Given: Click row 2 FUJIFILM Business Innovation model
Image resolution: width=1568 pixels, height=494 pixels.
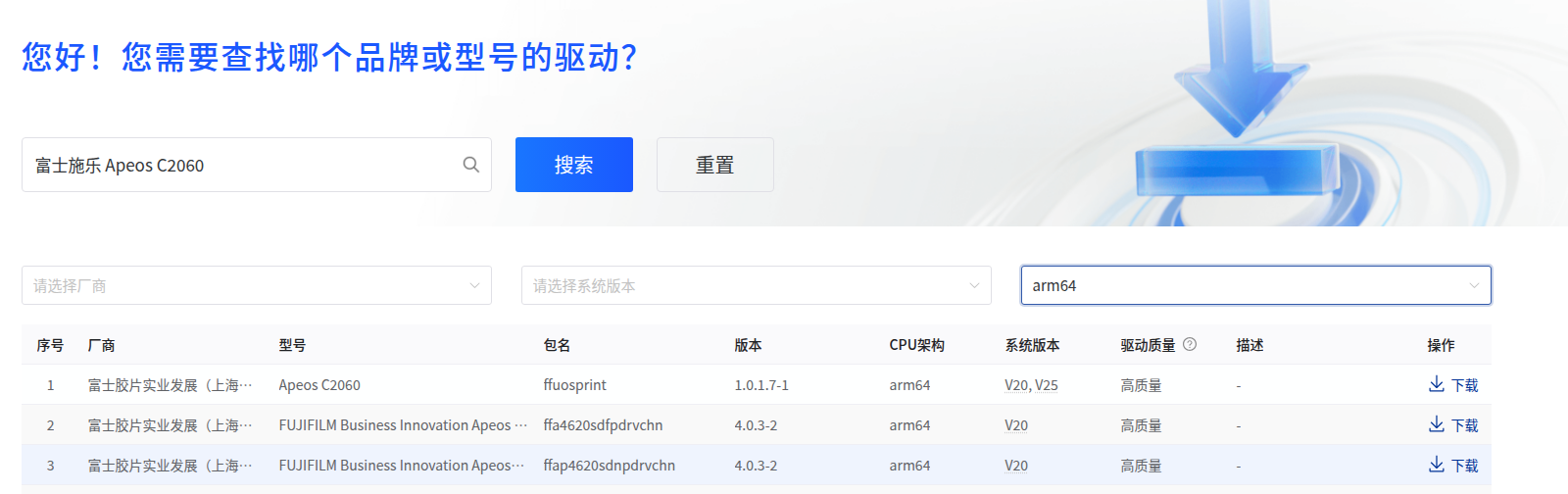Looking at the screenshot, I should (x=403, y=425).
